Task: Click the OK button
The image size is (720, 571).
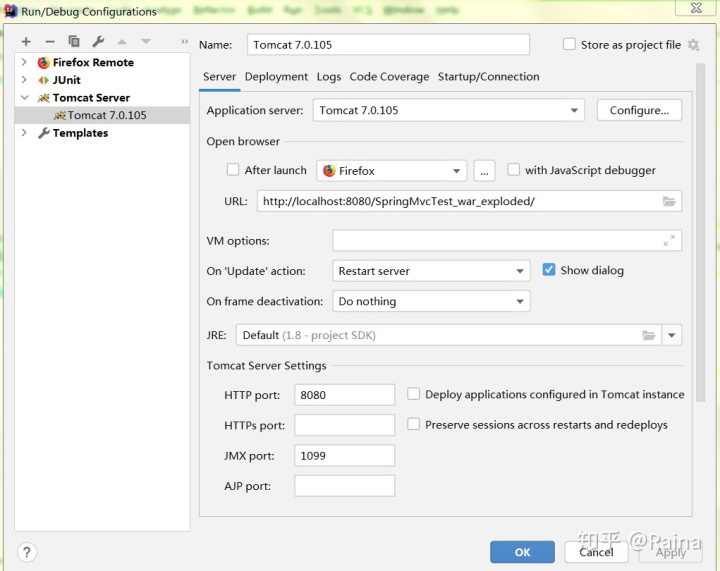Action: tap(522, 552)
